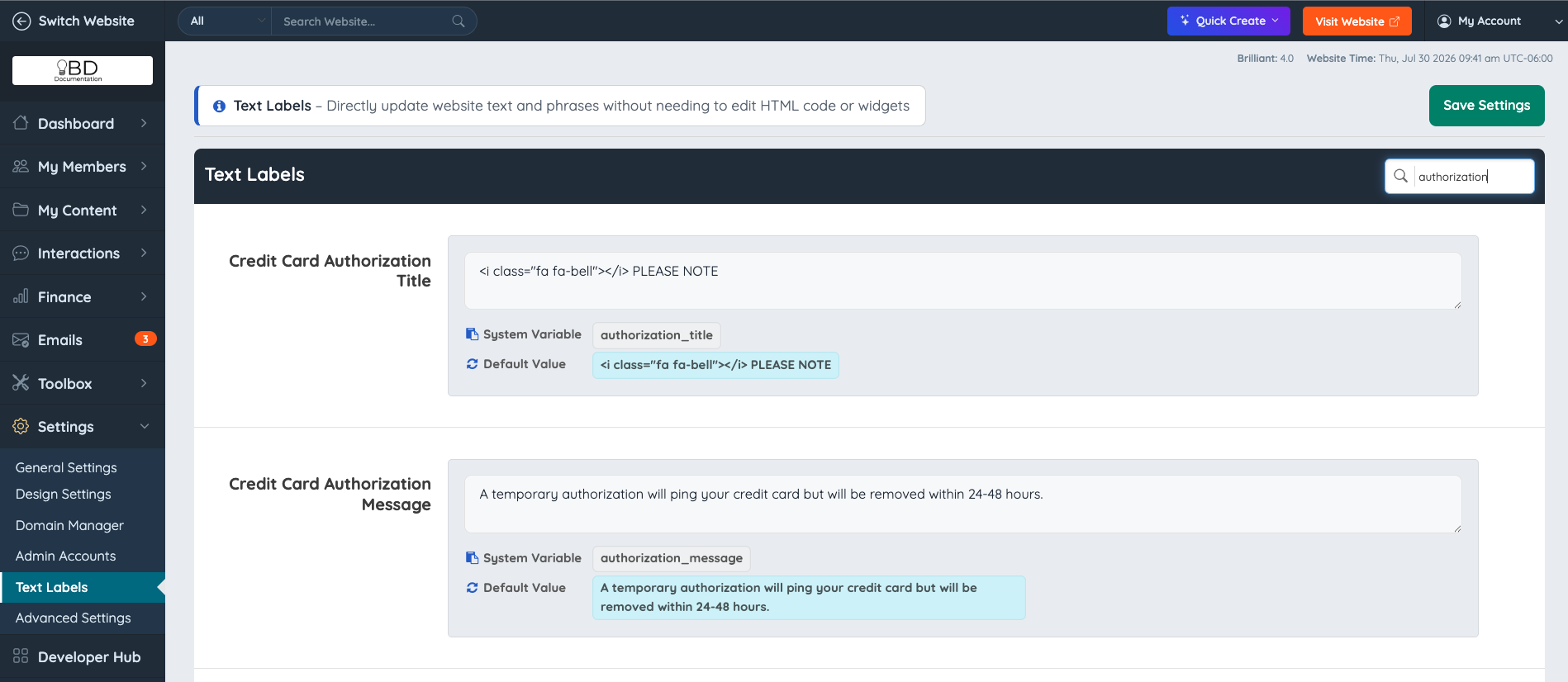Open Advanced Settings submenu item

tap(73, 618)
